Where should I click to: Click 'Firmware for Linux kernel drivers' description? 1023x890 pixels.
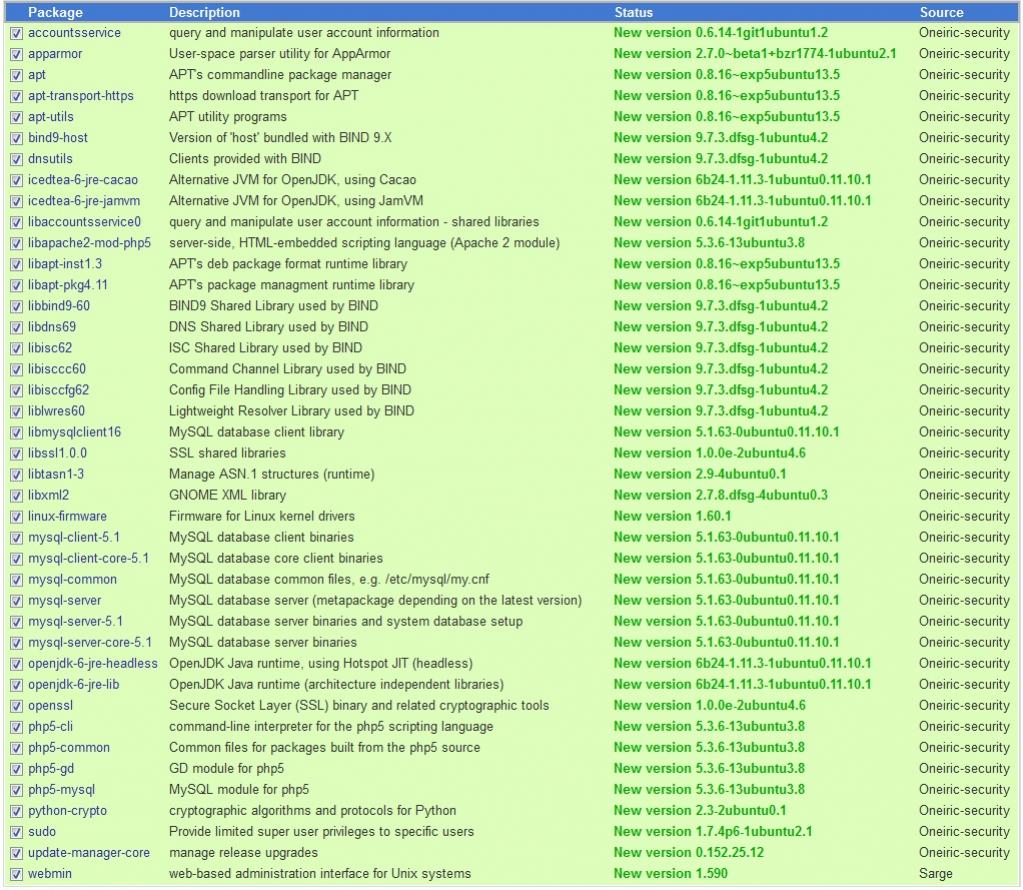click(262, 516)
